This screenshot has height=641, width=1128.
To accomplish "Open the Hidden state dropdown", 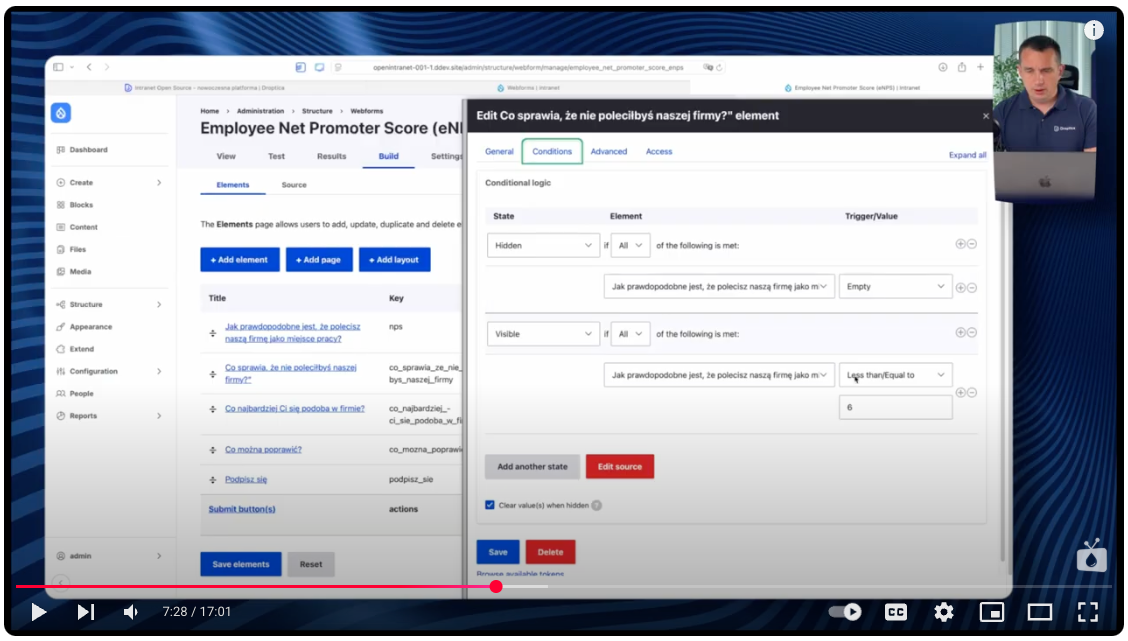I will pyautogui.click(x=543, y=245).
